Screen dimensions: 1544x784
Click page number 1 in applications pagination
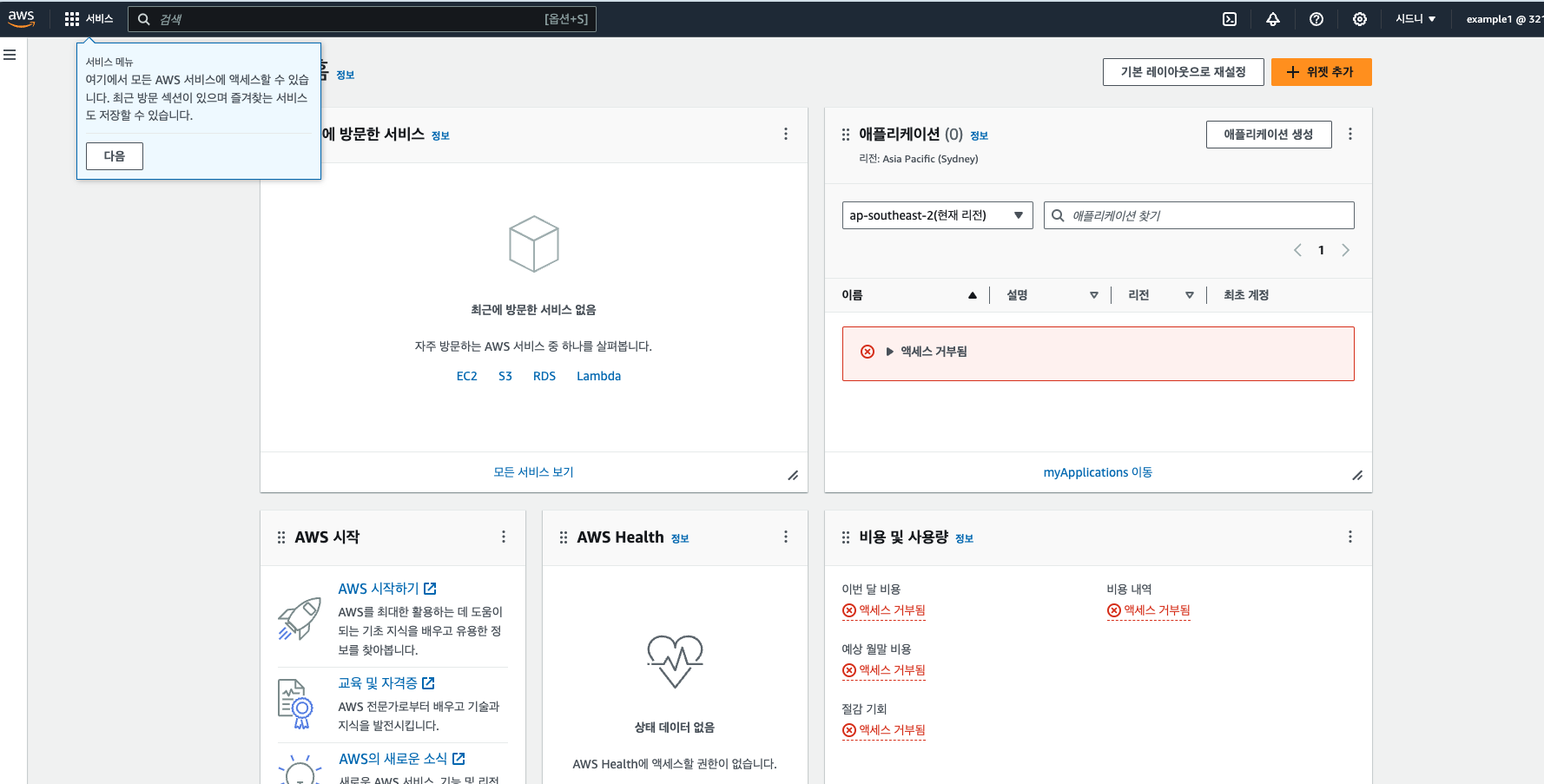click(1321, 250)
